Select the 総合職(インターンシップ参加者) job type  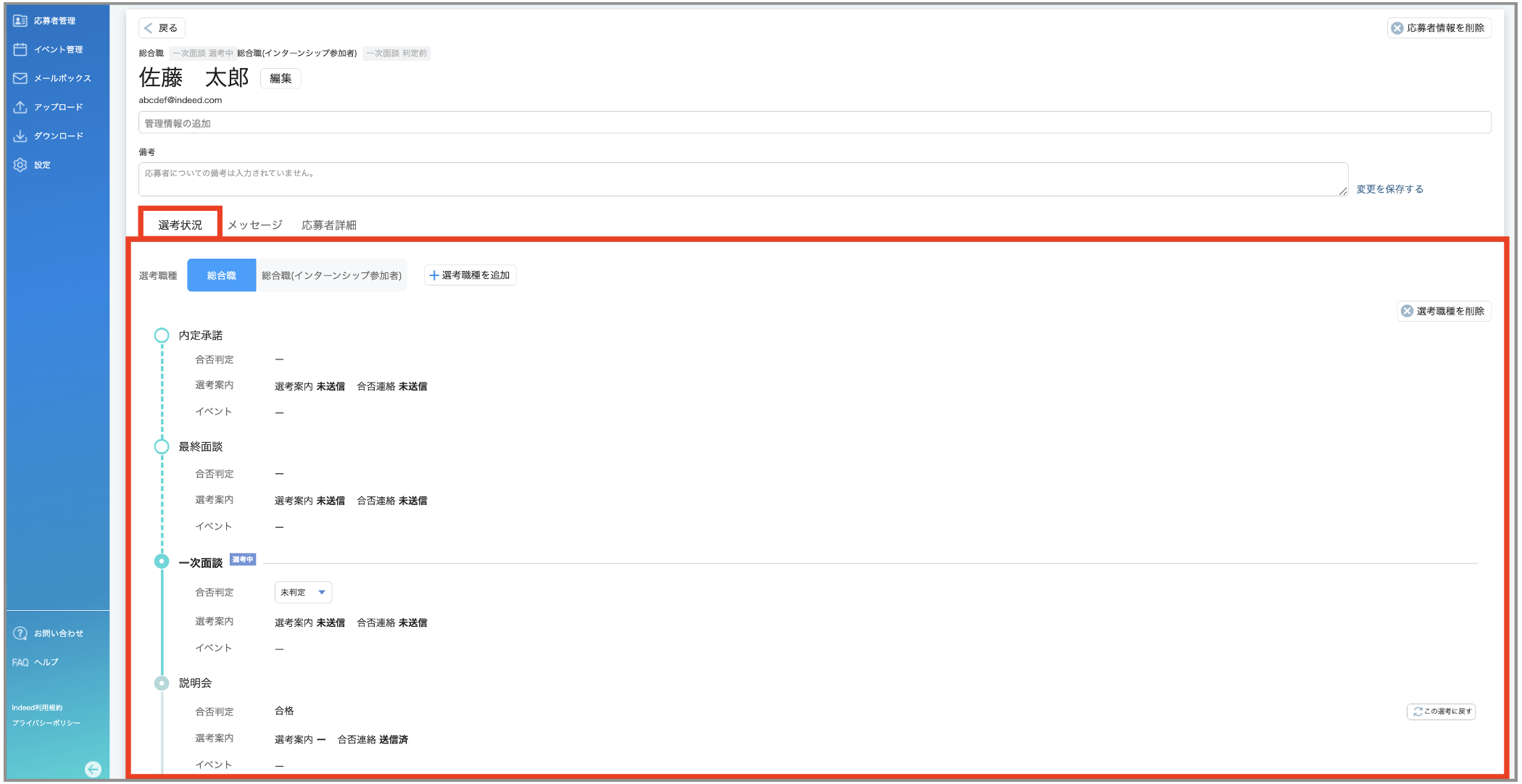point(331,275)
